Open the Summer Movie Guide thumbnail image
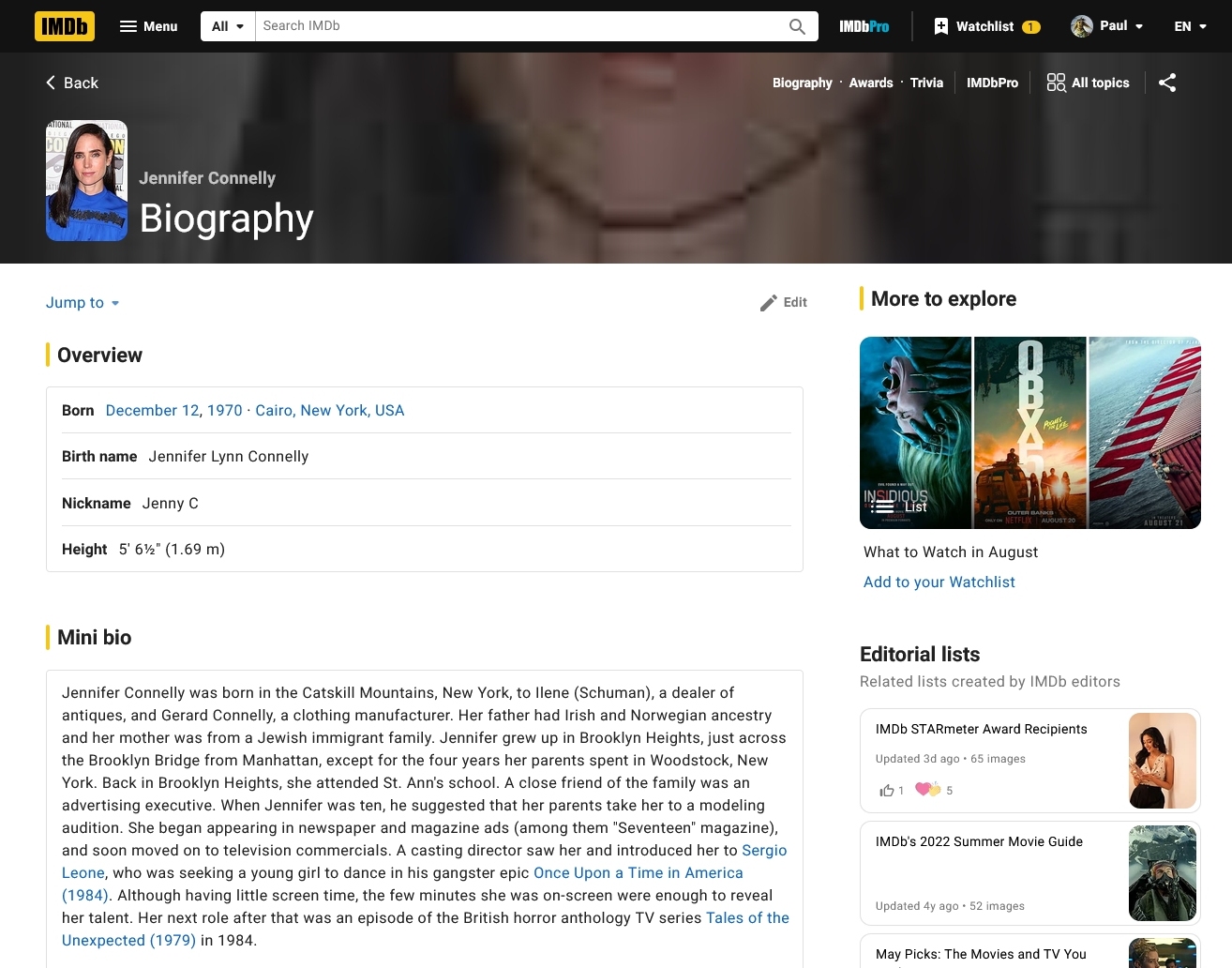1232x968 pixels. pyautogui.click(x=1163, y=873)
